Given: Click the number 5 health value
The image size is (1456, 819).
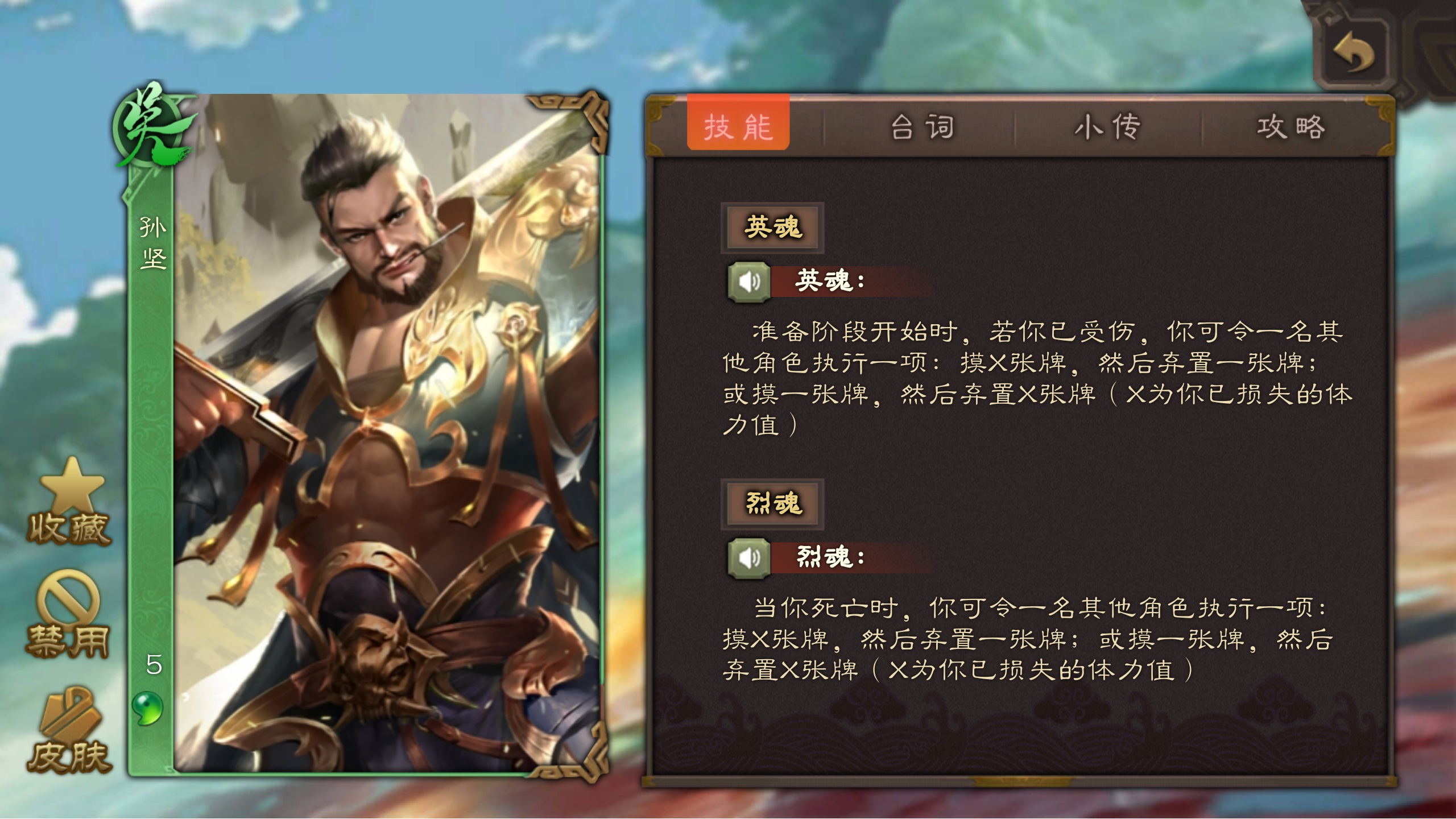Looking at the screenshot, I should tap(154, 664).
